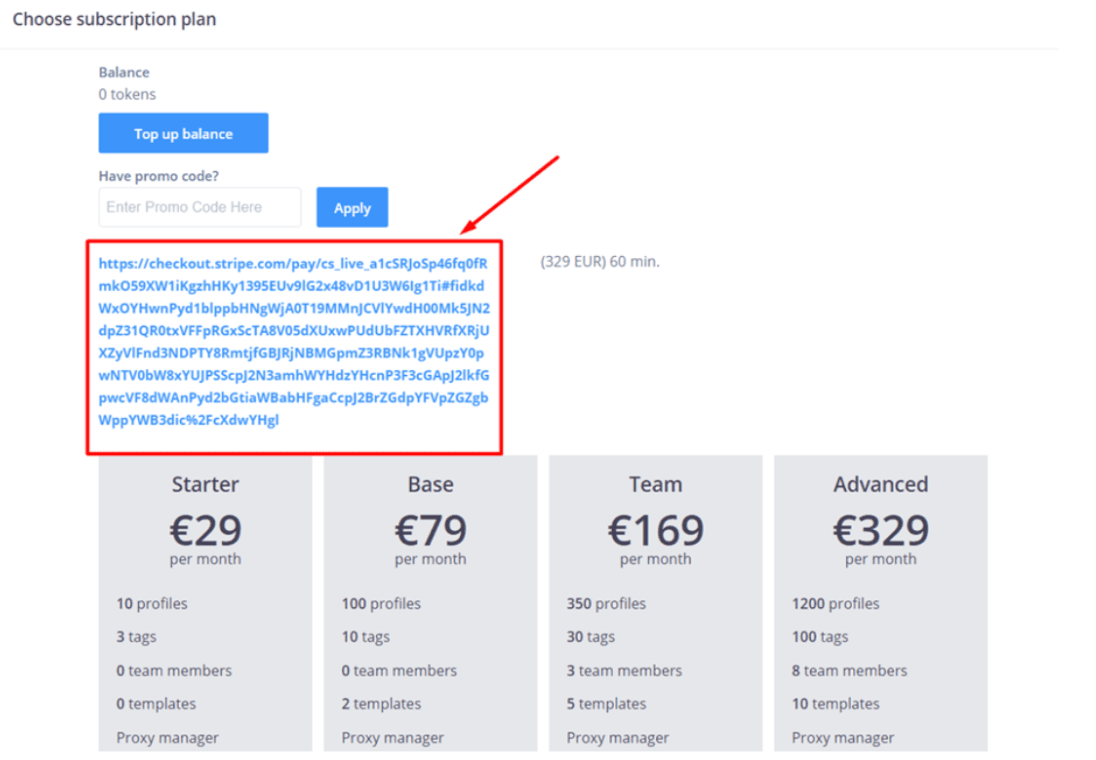The image size is (1096, 760).
Task: Click the "0 tokens" balance text
Action: click(x=127, y=94)
